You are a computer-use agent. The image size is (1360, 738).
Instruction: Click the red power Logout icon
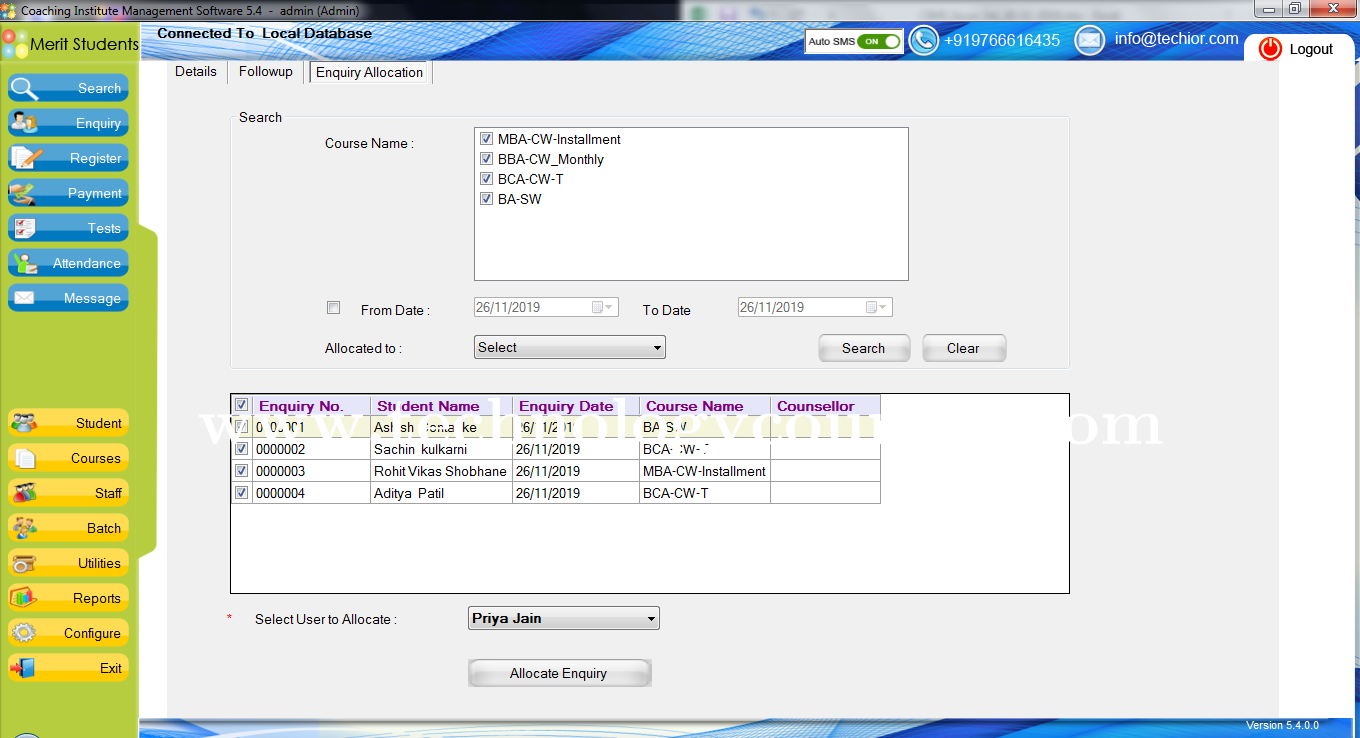(x=1270, y=49)
